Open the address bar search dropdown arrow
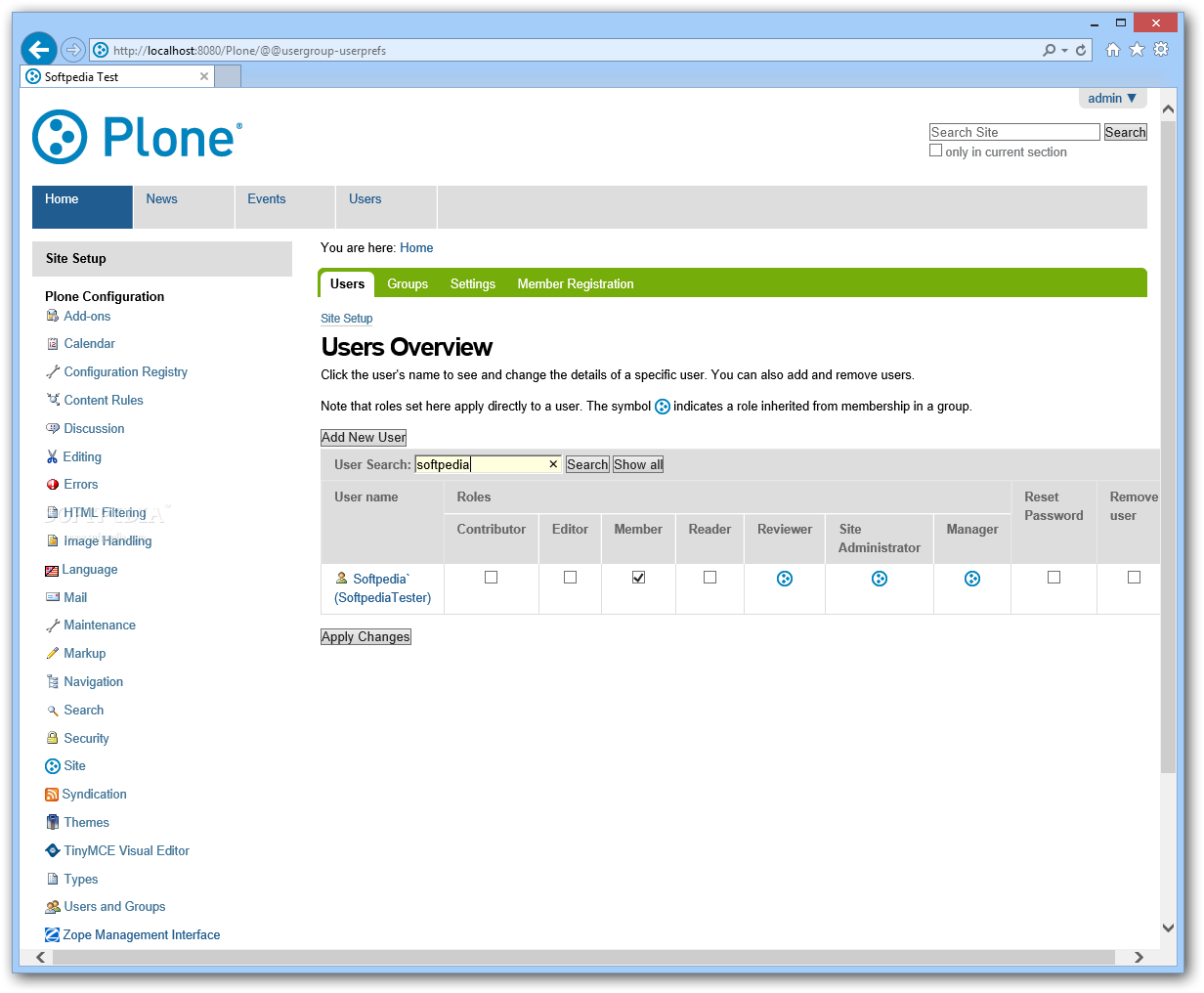 (1064, 50)
